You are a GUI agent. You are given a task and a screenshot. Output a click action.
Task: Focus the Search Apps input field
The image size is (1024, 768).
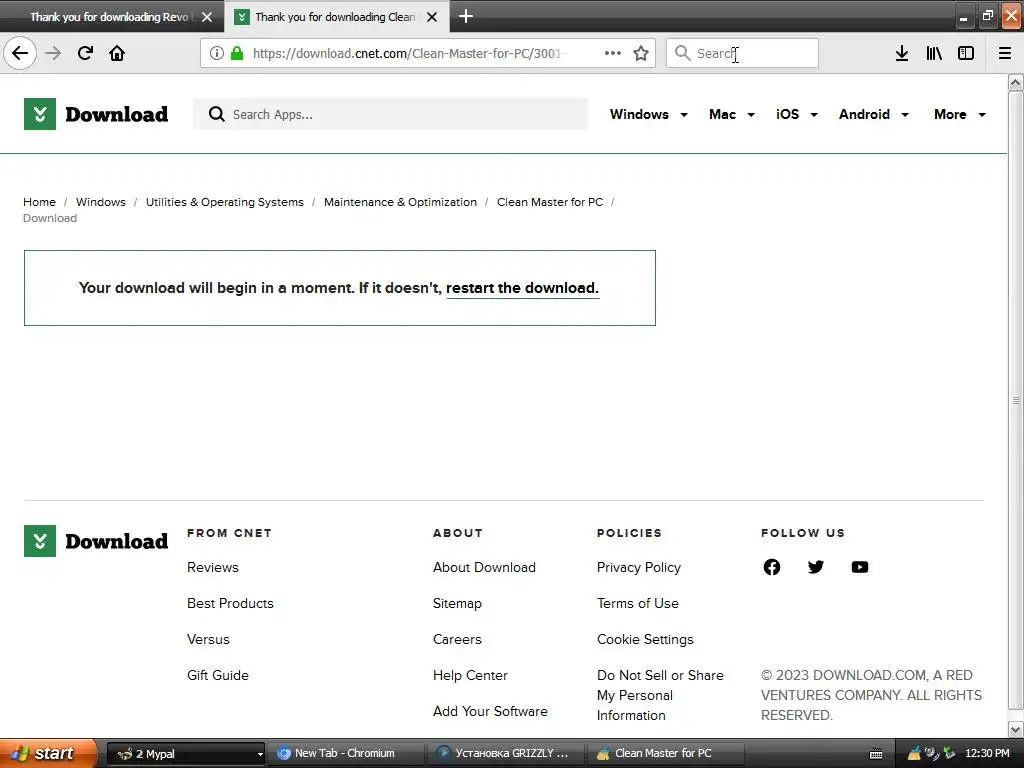pos(391,114)
